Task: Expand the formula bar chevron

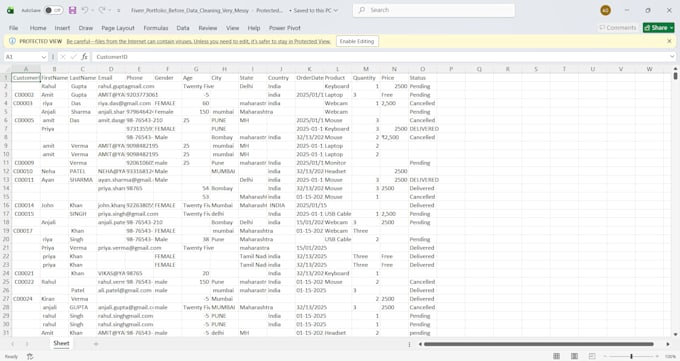Action: (x=672, y=57)
